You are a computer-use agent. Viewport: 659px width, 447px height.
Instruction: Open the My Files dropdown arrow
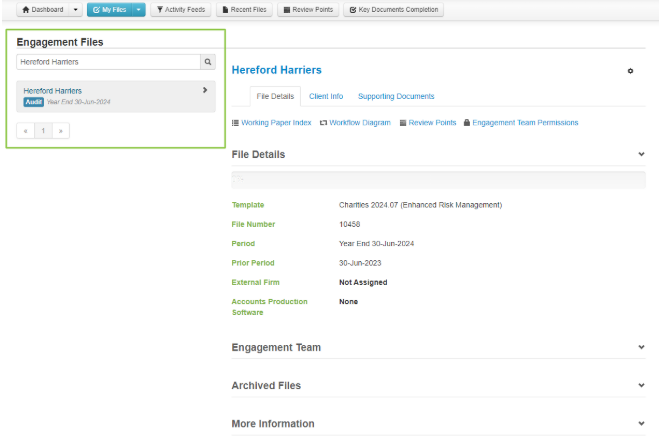[x=139, y=10]
